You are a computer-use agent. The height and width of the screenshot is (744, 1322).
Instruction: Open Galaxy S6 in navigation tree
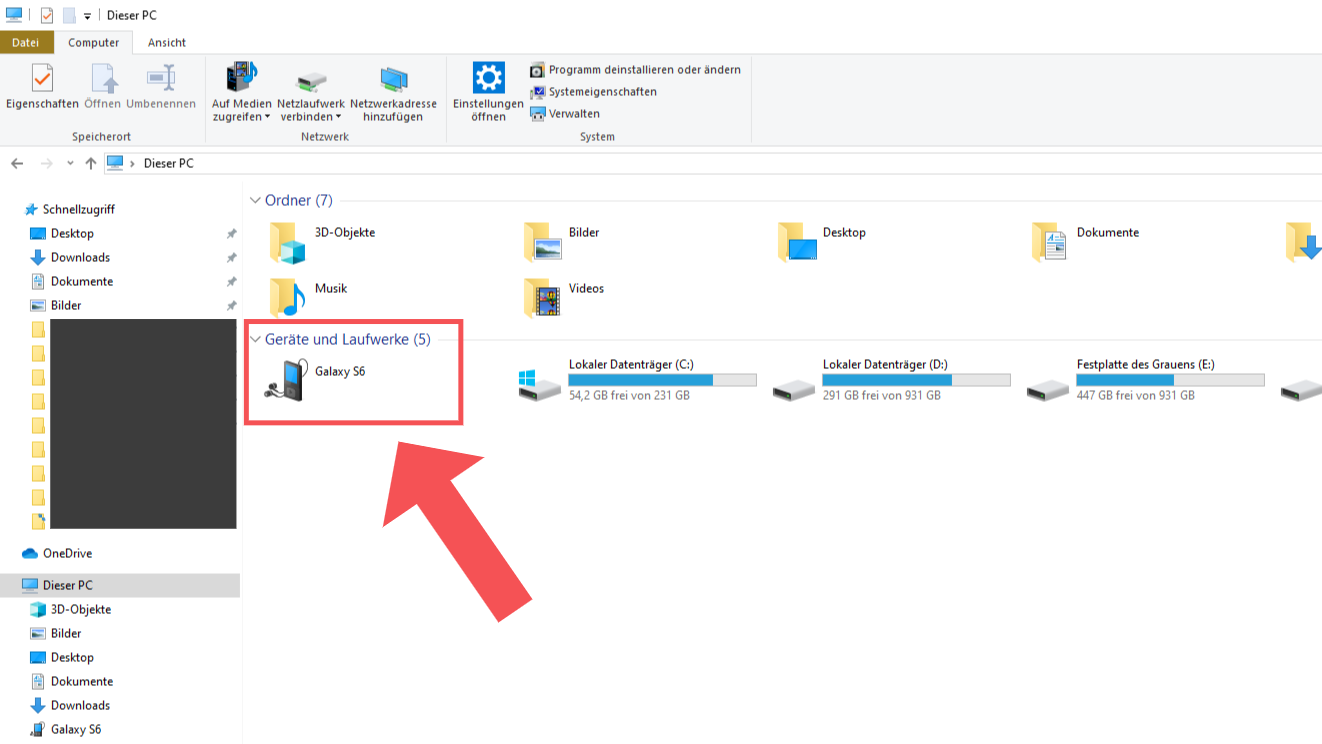76,730
